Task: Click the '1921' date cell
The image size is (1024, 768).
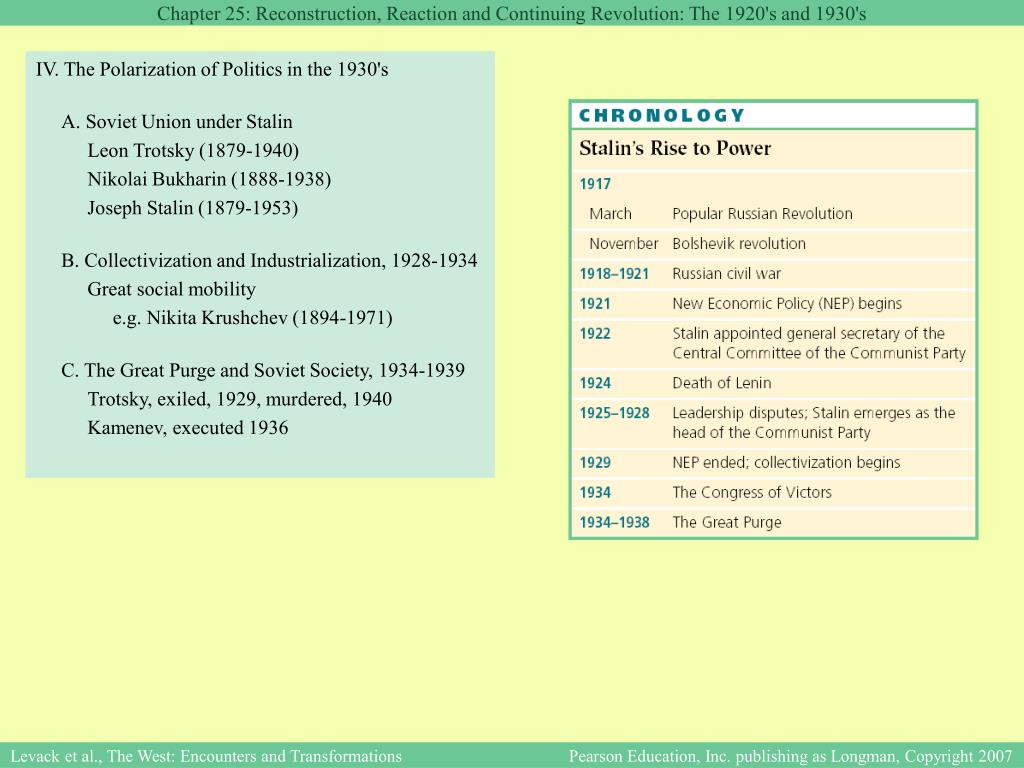Action: click(x=595, y=304)
